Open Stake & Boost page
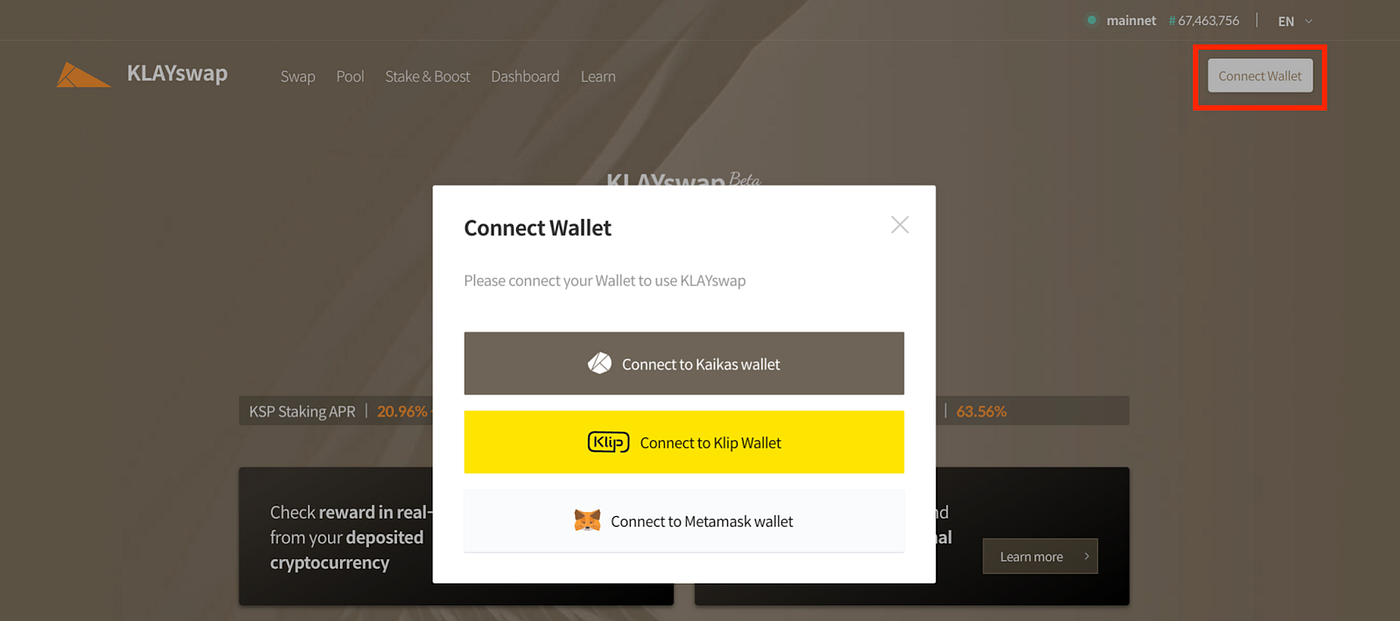Screen dimensions: 1400x621 [x=427, y=76]
